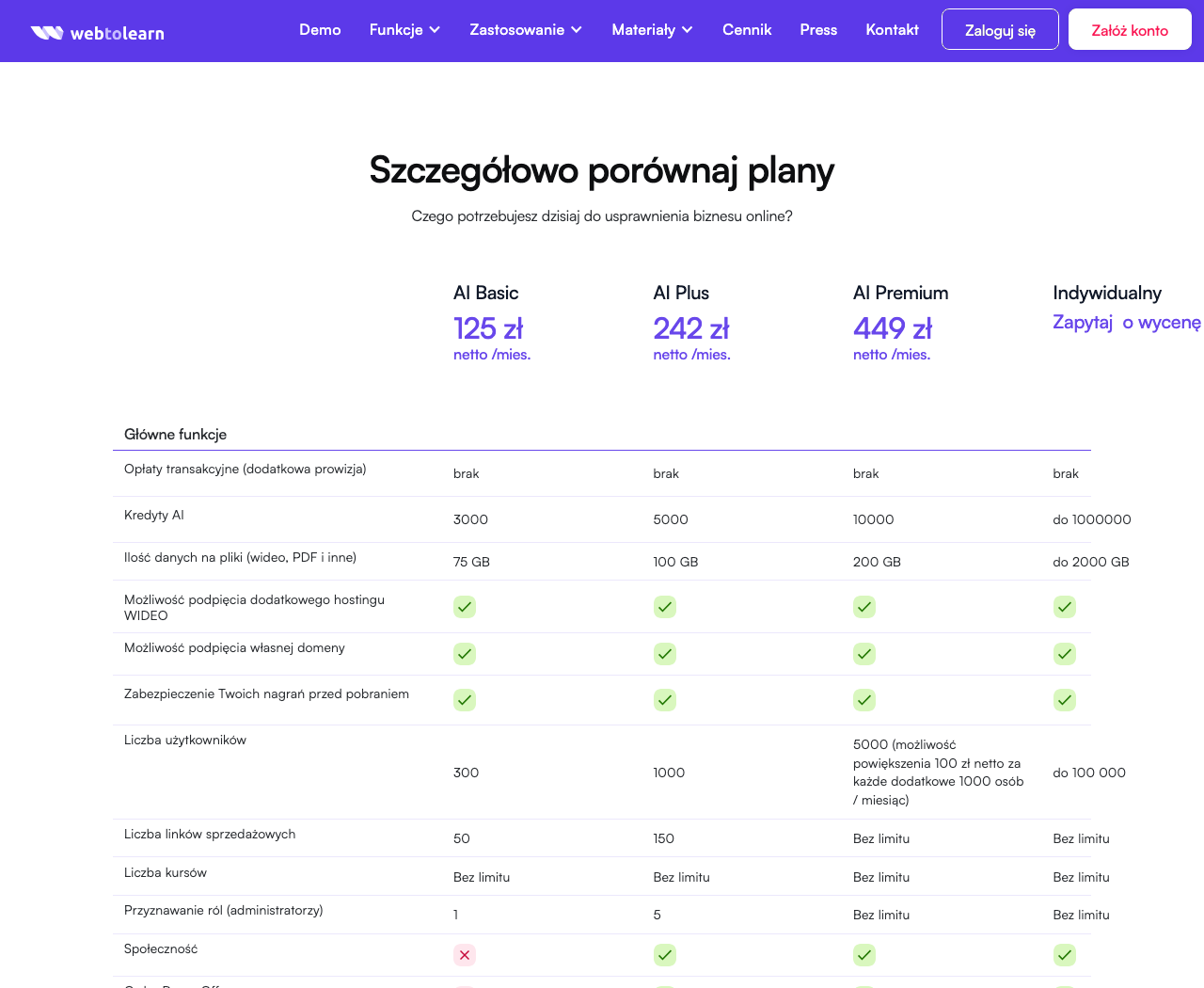
Task: Click AI Premium checkmark for własnej domeny
Action: pyautogui.click(x=864, y=654)
